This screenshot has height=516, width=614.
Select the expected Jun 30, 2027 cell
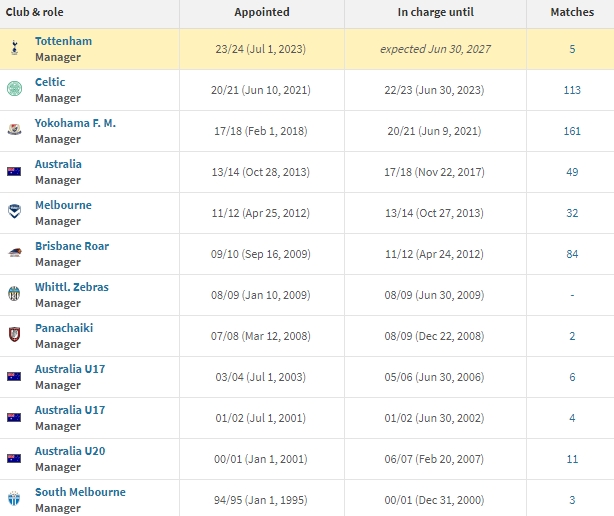point(435,49)
